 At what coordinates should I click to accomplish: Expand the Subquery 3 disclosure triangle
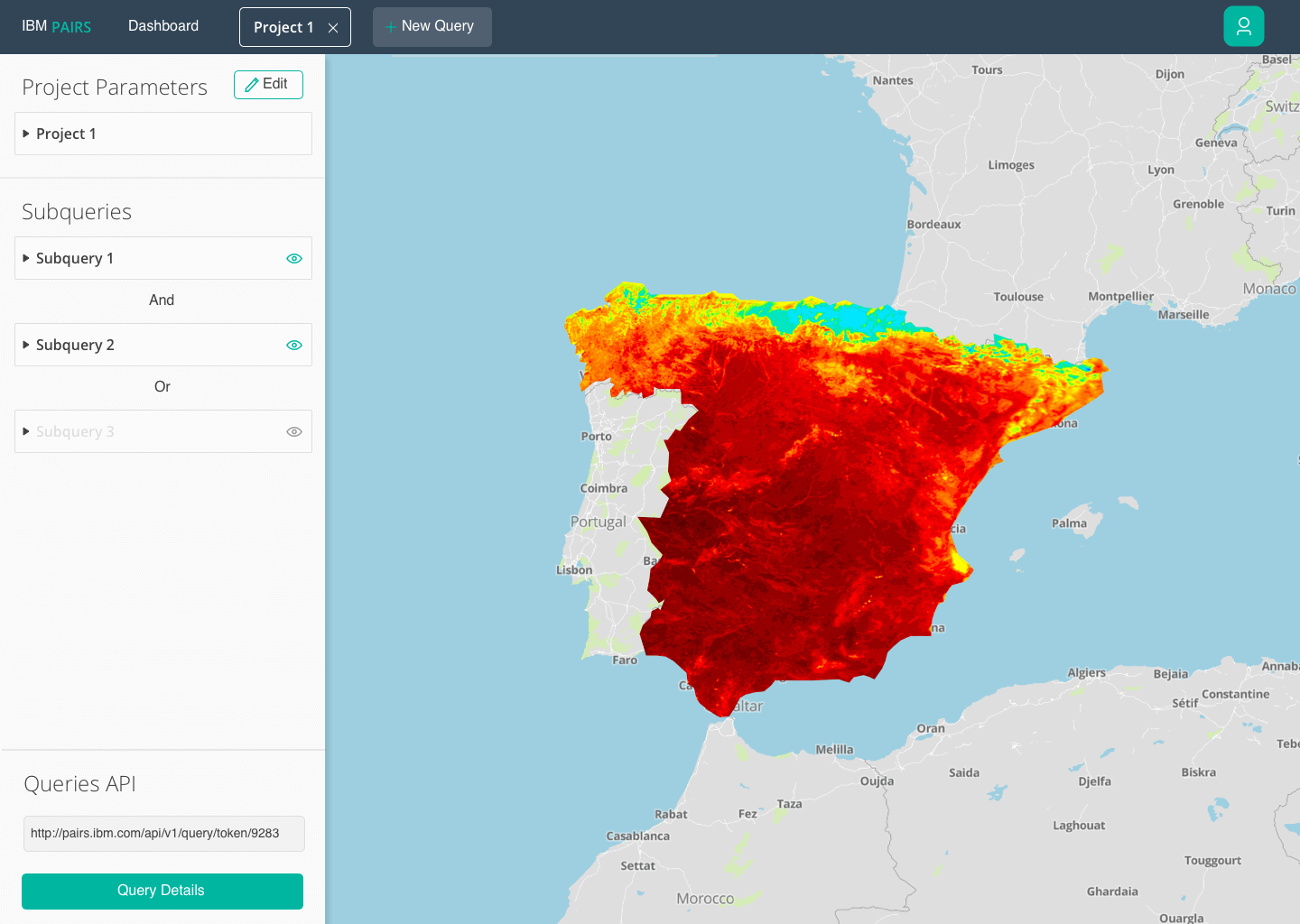coord(28,431)
